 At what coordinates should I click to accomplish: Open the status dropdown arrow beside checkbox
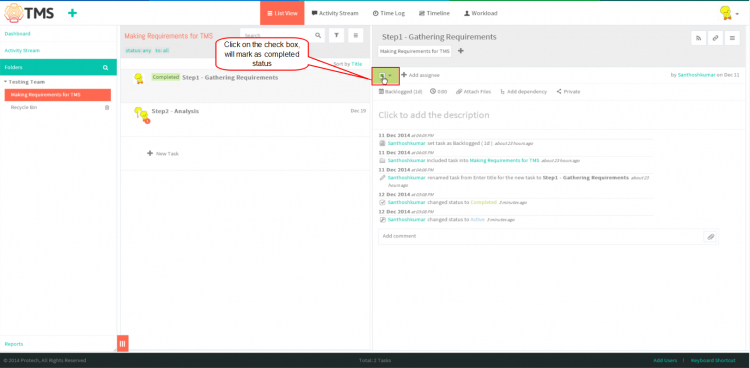391,76
